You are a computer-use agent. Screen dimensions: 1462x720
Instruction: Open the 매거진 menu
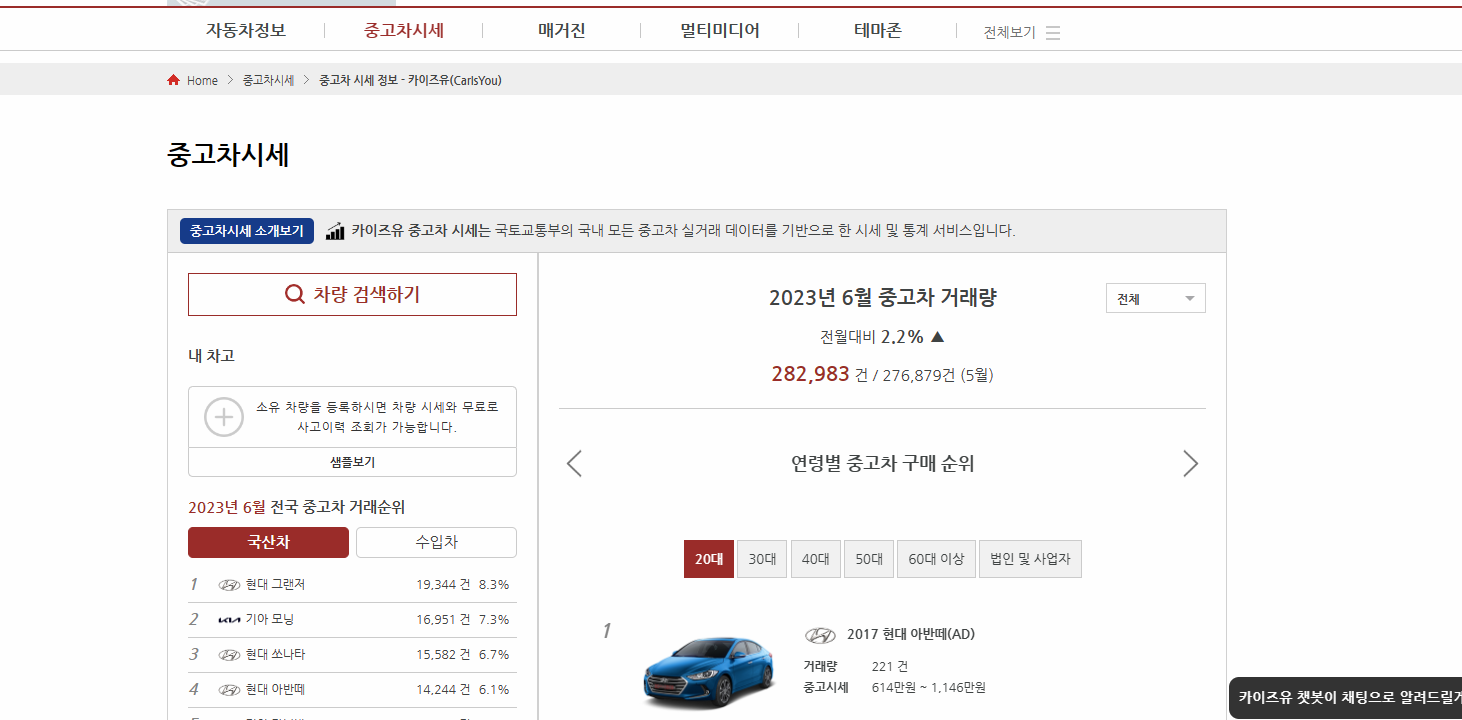point(561,30)
